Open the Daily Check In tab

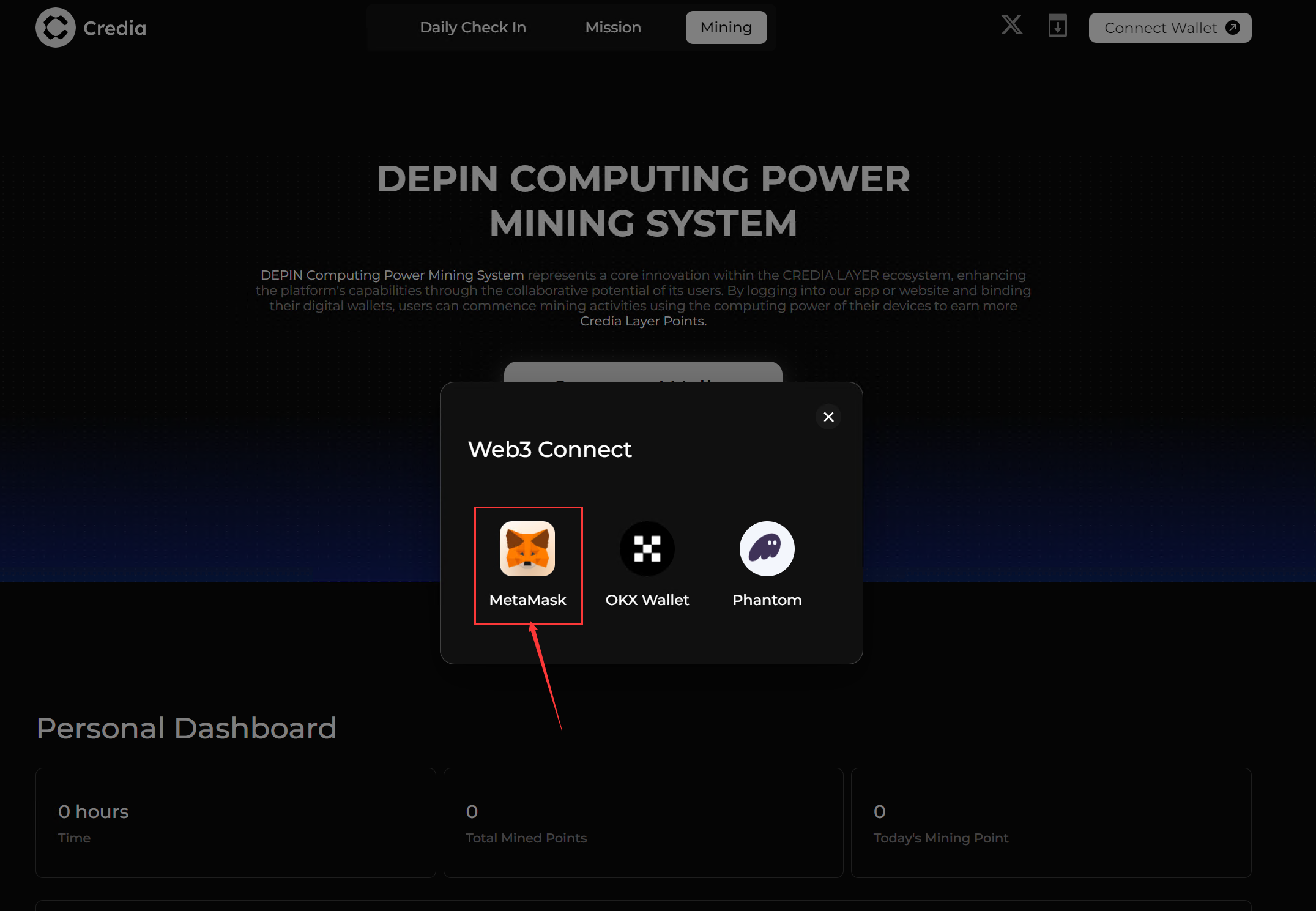point(473,28)
